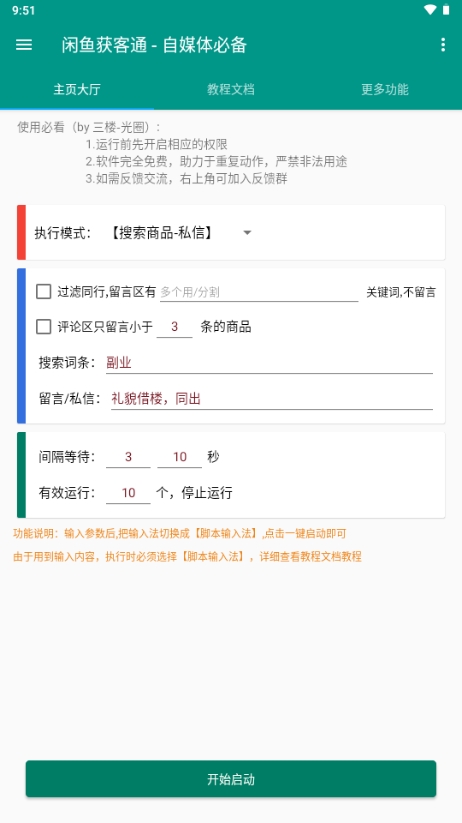
Task: Tap the battery status icon
Action: pos(446,10)
